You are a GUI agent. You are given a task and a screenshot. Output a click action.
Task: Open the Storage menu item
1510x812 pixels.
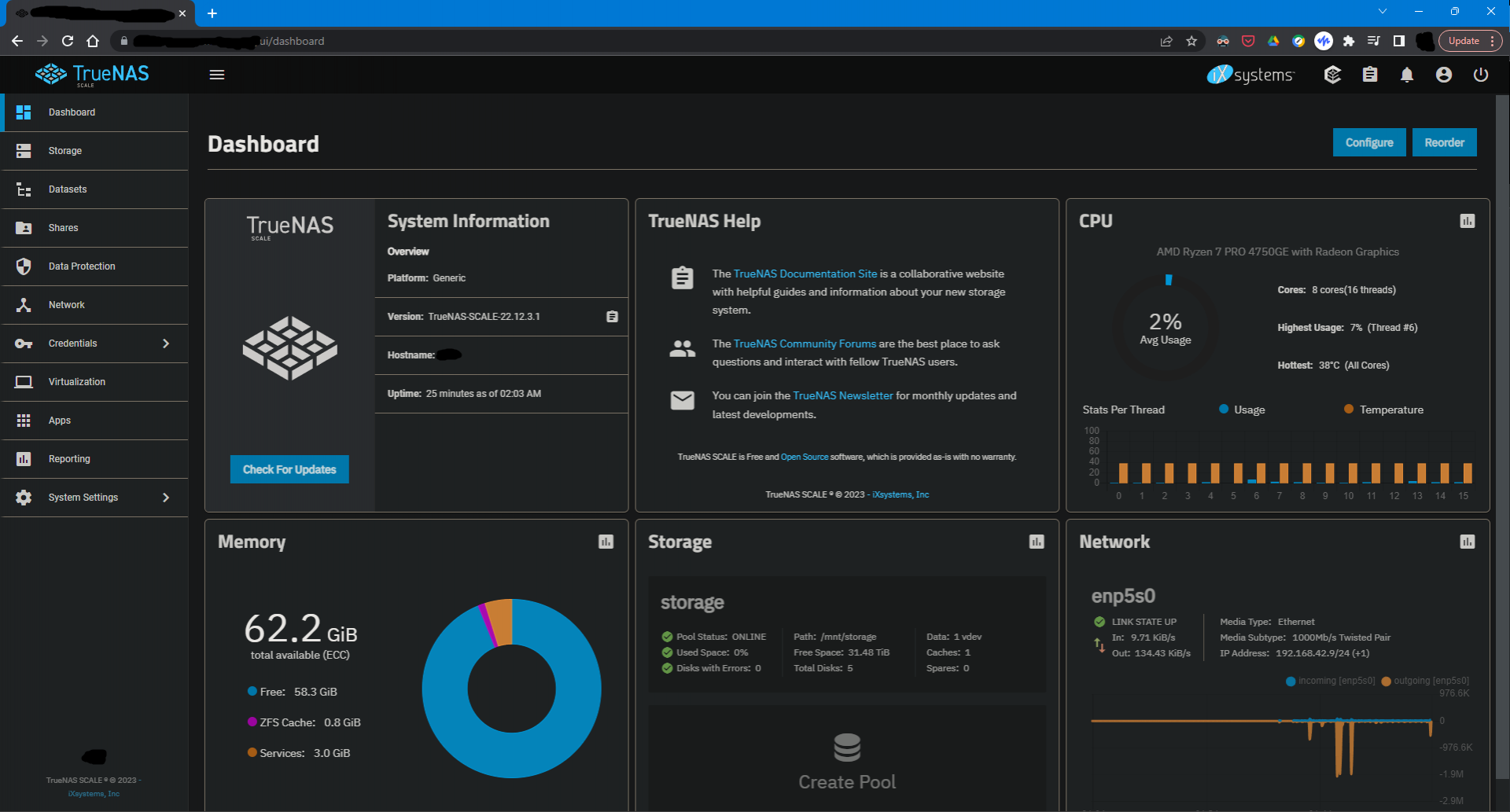(x=94, y=151)
